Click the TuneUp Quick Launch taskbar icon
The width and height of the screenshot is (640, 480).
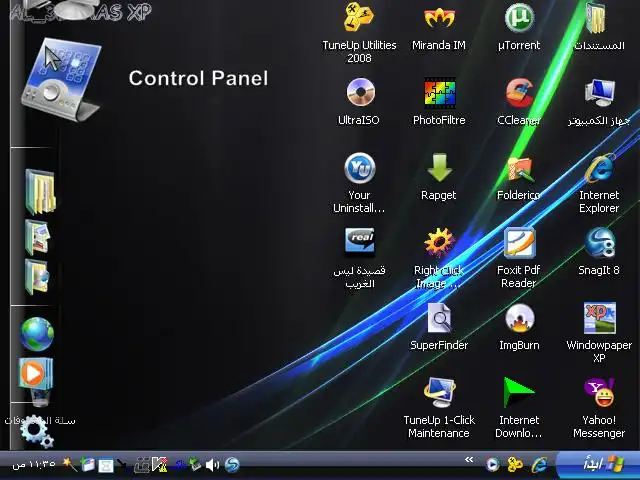pyautogui.click(x=515, y=464)
